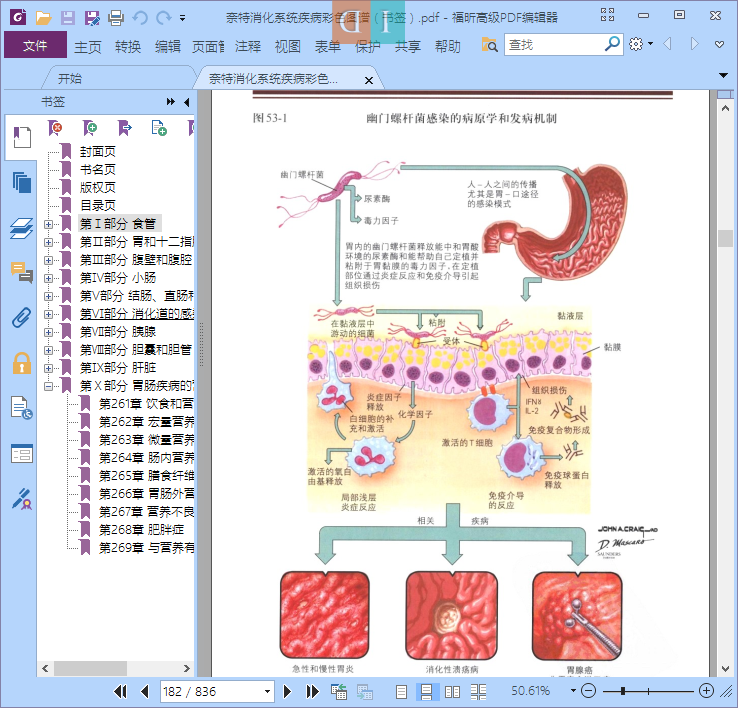The width and height of the screenshot is (738, 708).
Task: Select continuous page view mode icon
Action: [426, 692]
